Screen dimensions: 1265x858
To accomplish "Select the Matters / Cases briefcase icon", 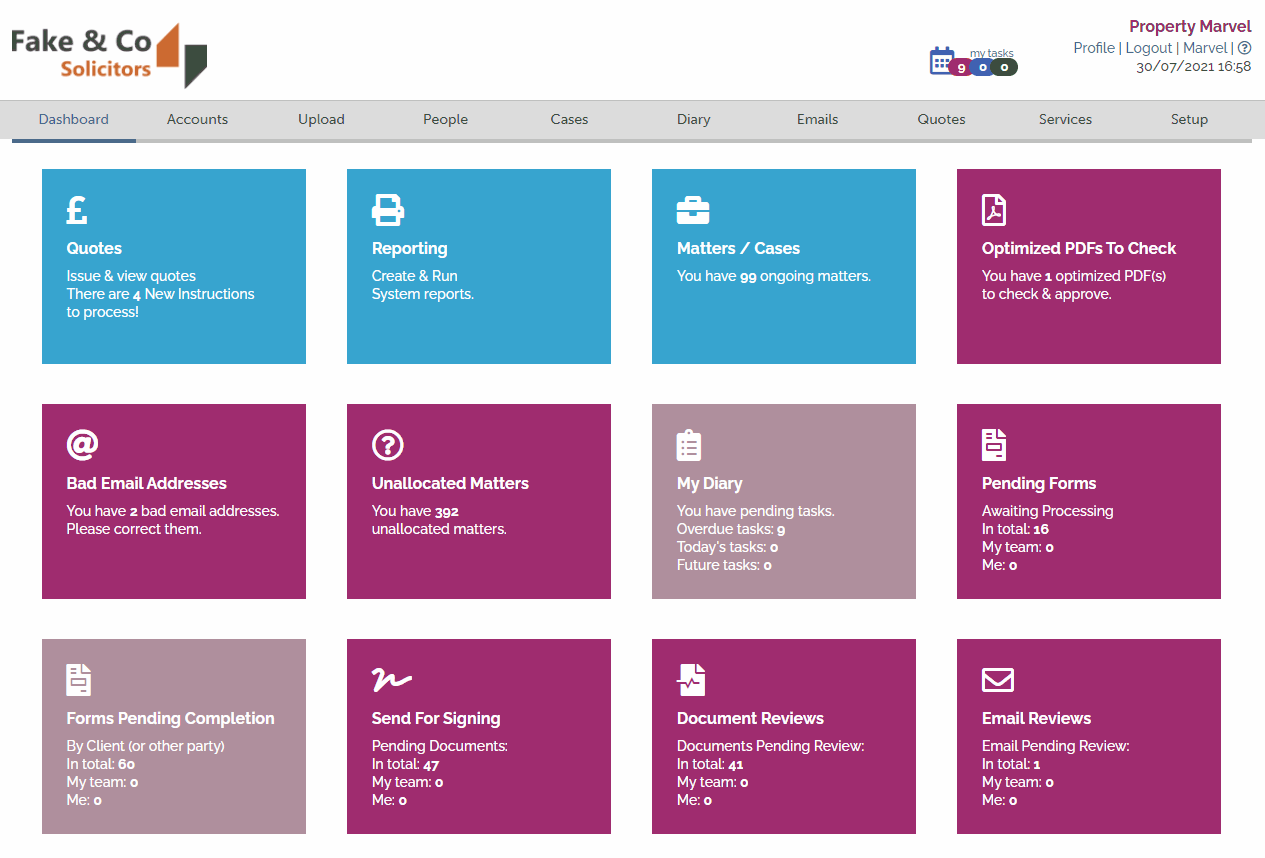I will (x=693, y=210).
